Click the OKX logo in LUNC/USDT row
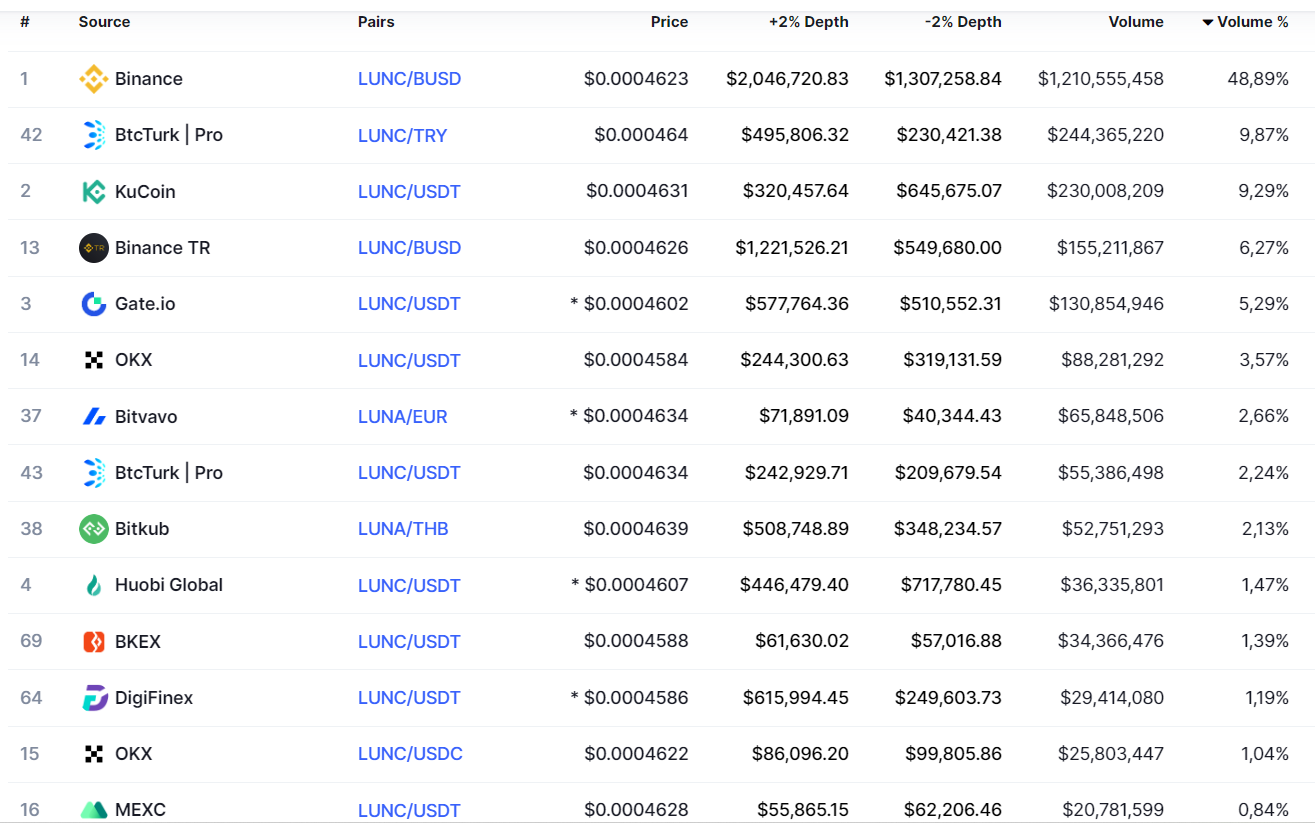Screen dimensions: 1315x823 coord(94,360)
